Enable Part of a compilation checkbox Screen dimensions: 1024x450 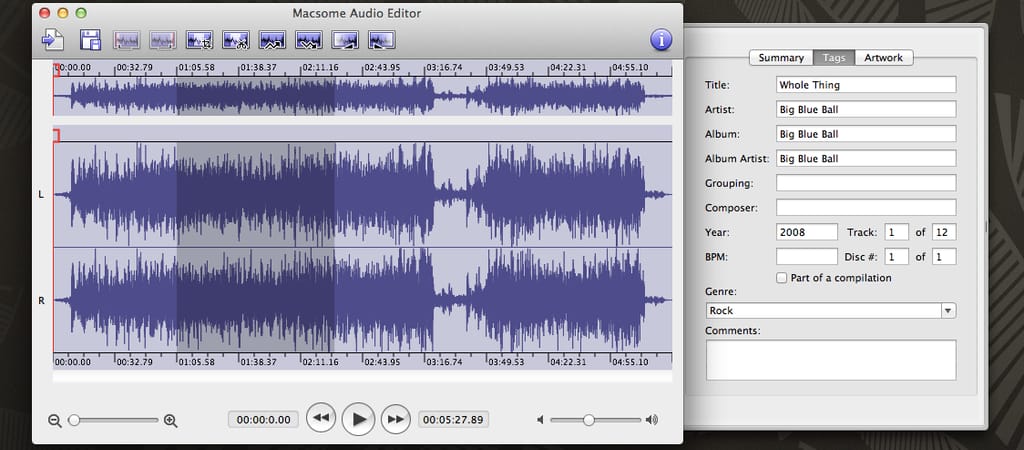[782, 278]
